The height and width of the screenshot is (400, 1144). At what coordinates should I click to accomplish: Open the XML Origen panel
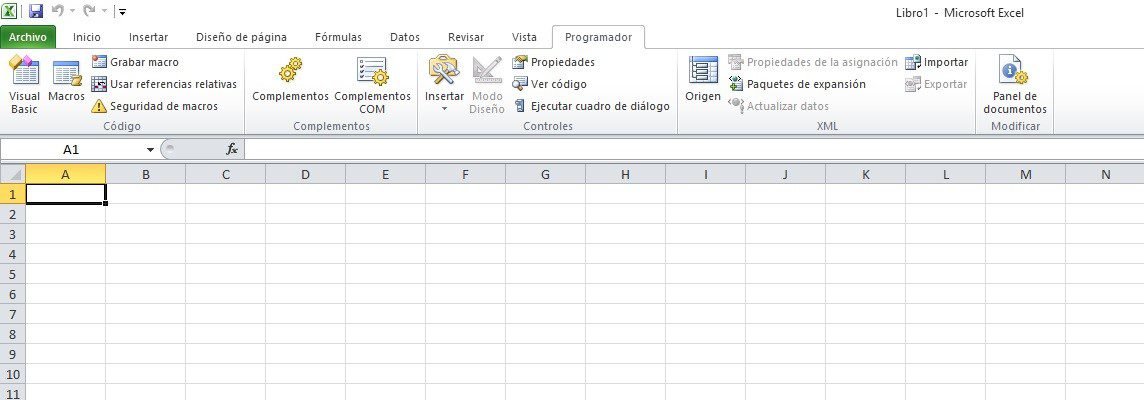click(703, 79)
